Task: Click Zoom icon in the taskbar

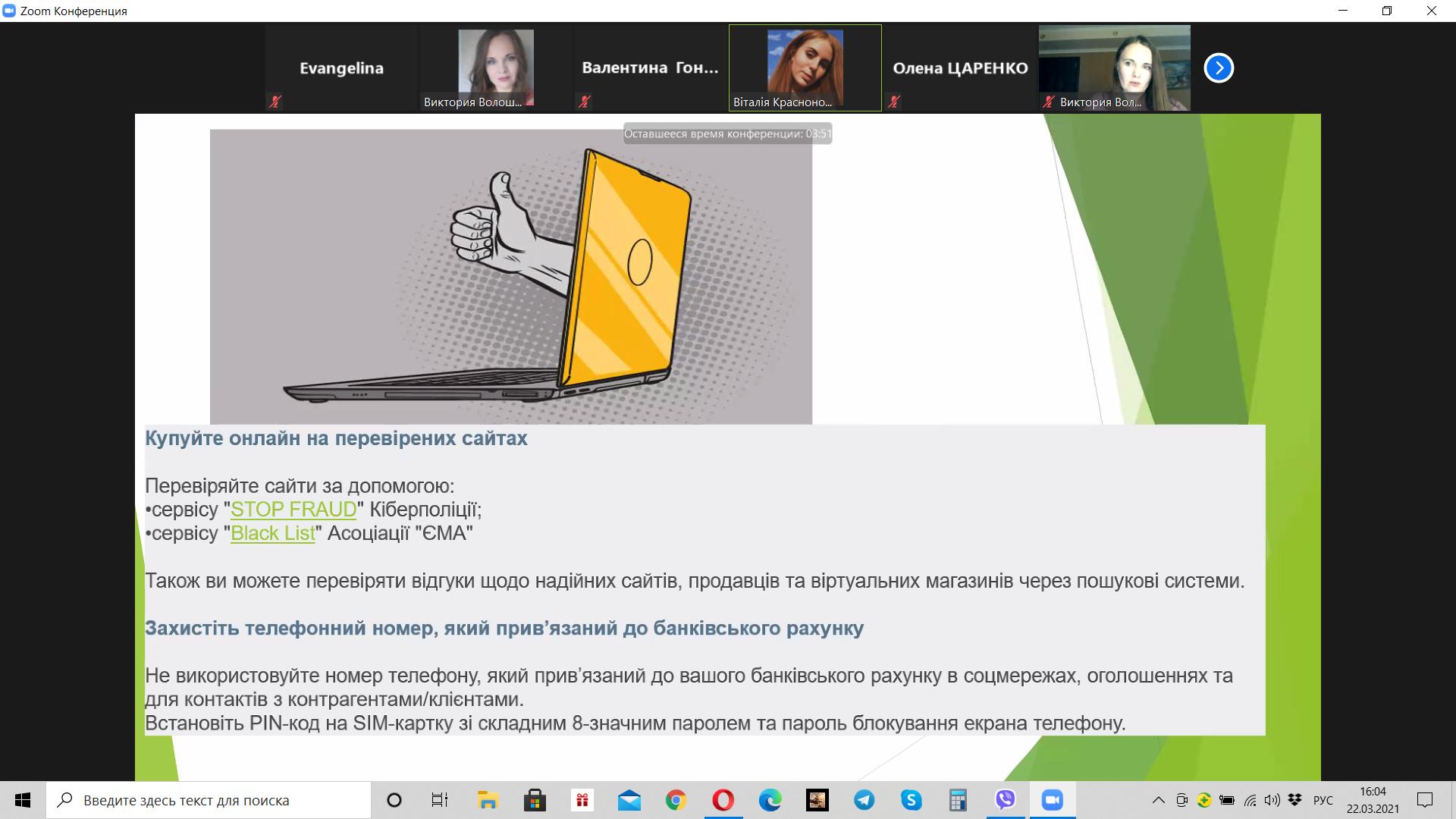Action: pos(1052,800)
